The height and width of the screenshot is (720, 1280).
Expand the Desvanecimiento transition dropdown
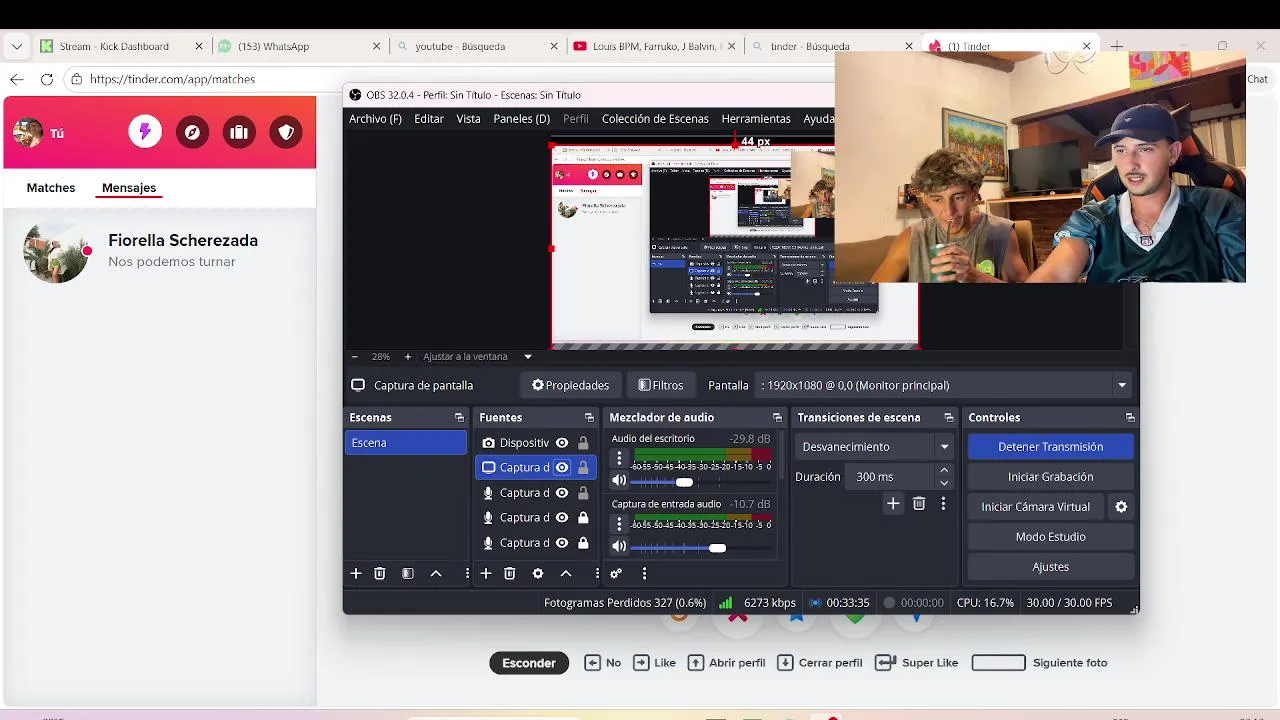coord(944,447)
